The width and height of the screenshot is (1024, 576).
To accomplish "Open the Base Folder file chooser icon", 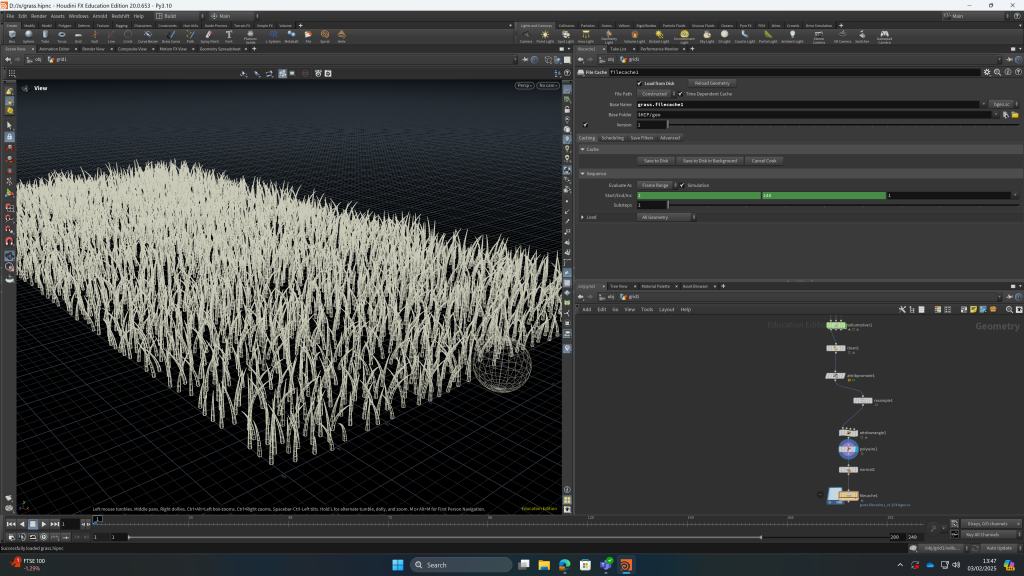I will (1015, 115).
